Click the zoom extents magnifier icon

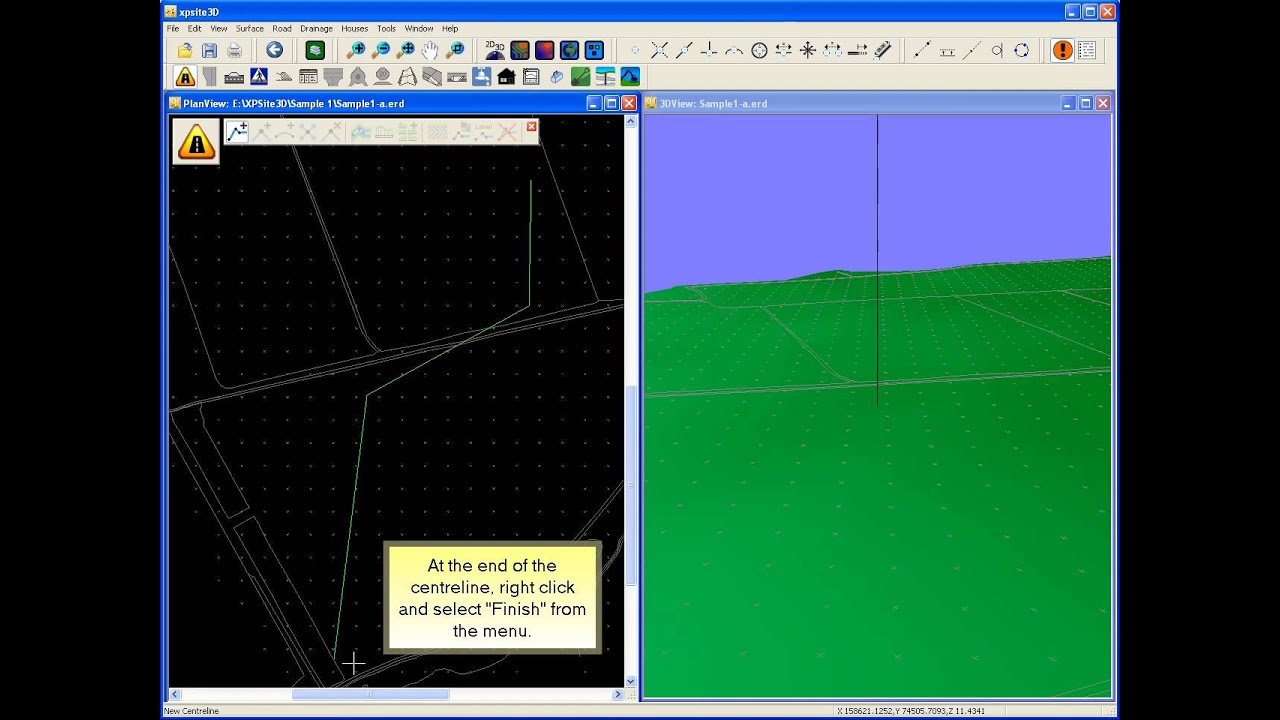[x=406, y=50]
